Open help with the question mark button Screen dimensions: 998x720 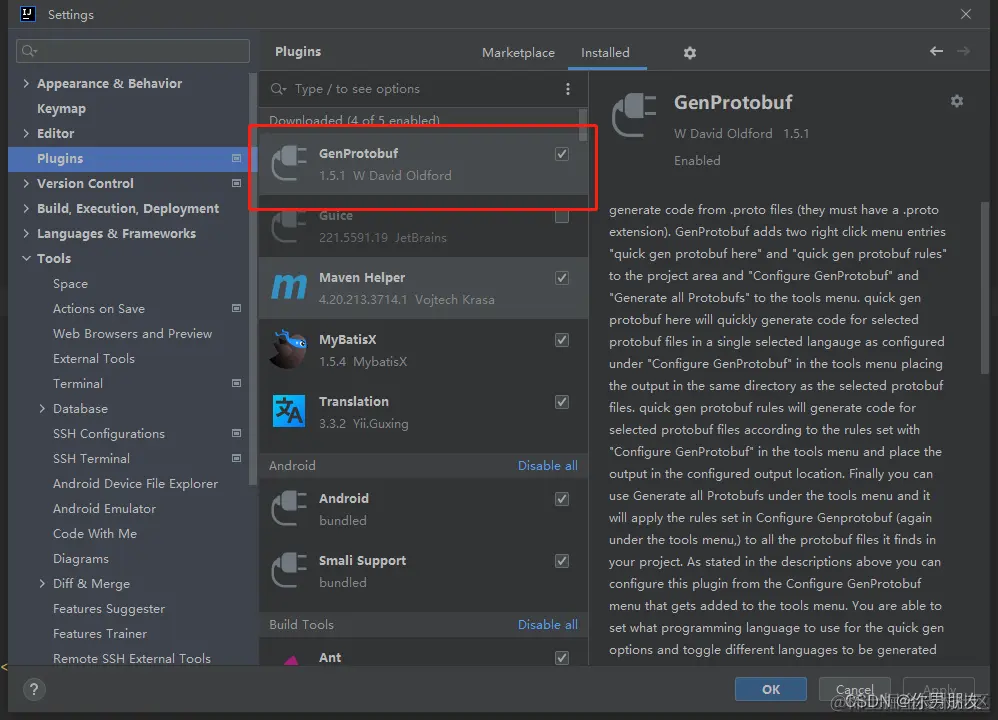(34, 689)
